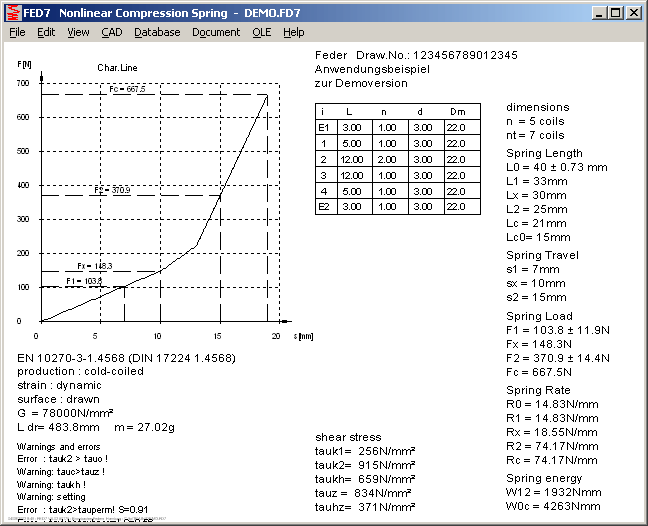Maximize the FED7 window
The image size is (648, 526).
click(x=614, y=13)
